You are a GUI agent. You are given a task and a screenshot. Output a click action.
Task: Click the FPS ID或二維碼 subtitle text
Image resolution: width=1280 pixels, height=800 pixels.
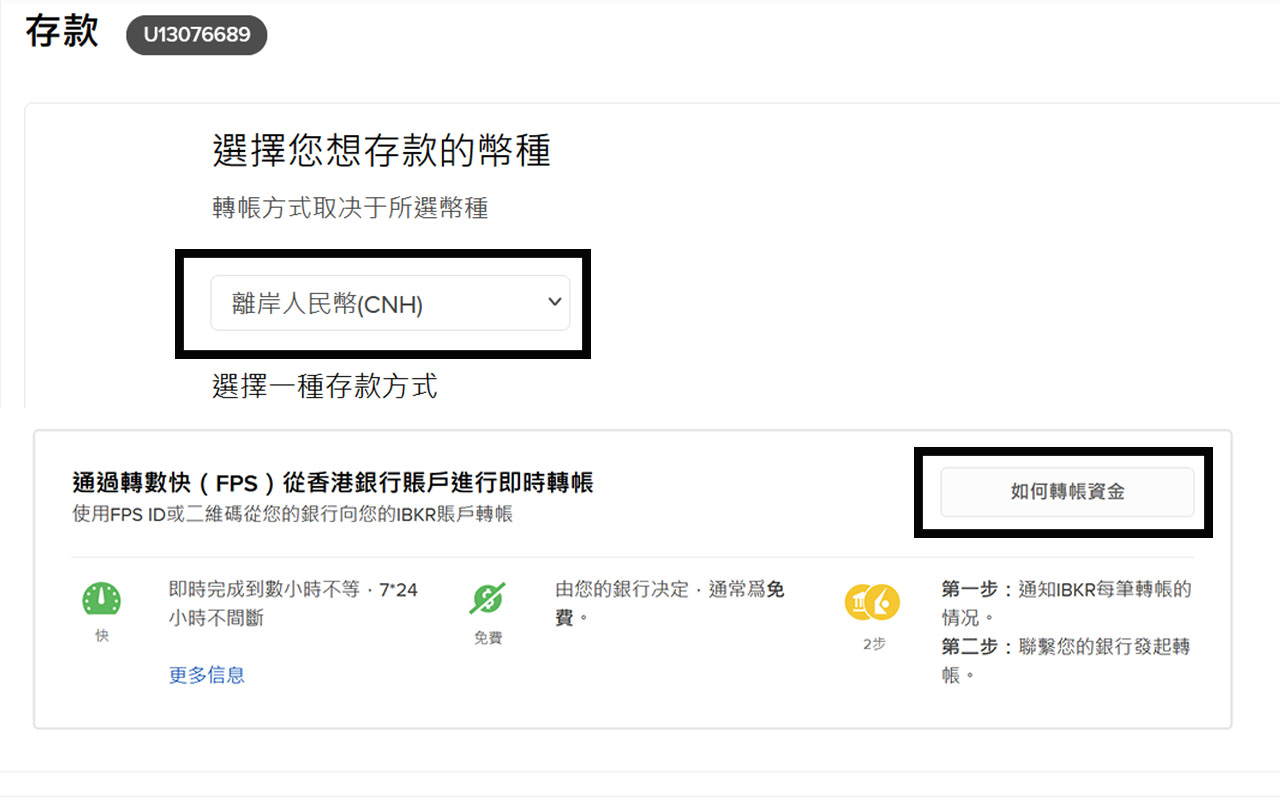pos(292,514)
